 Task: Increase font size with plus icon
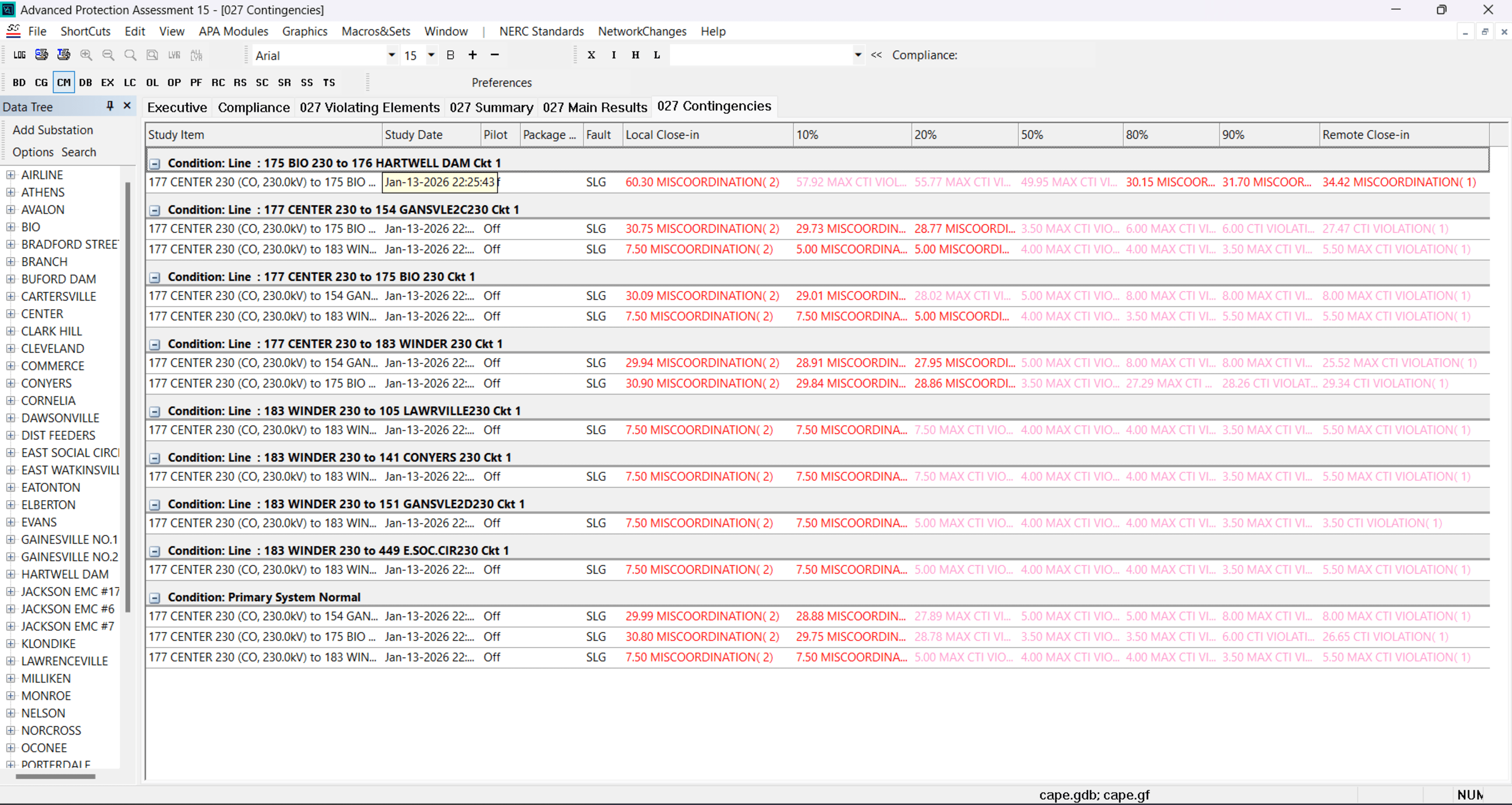[472, 55]
